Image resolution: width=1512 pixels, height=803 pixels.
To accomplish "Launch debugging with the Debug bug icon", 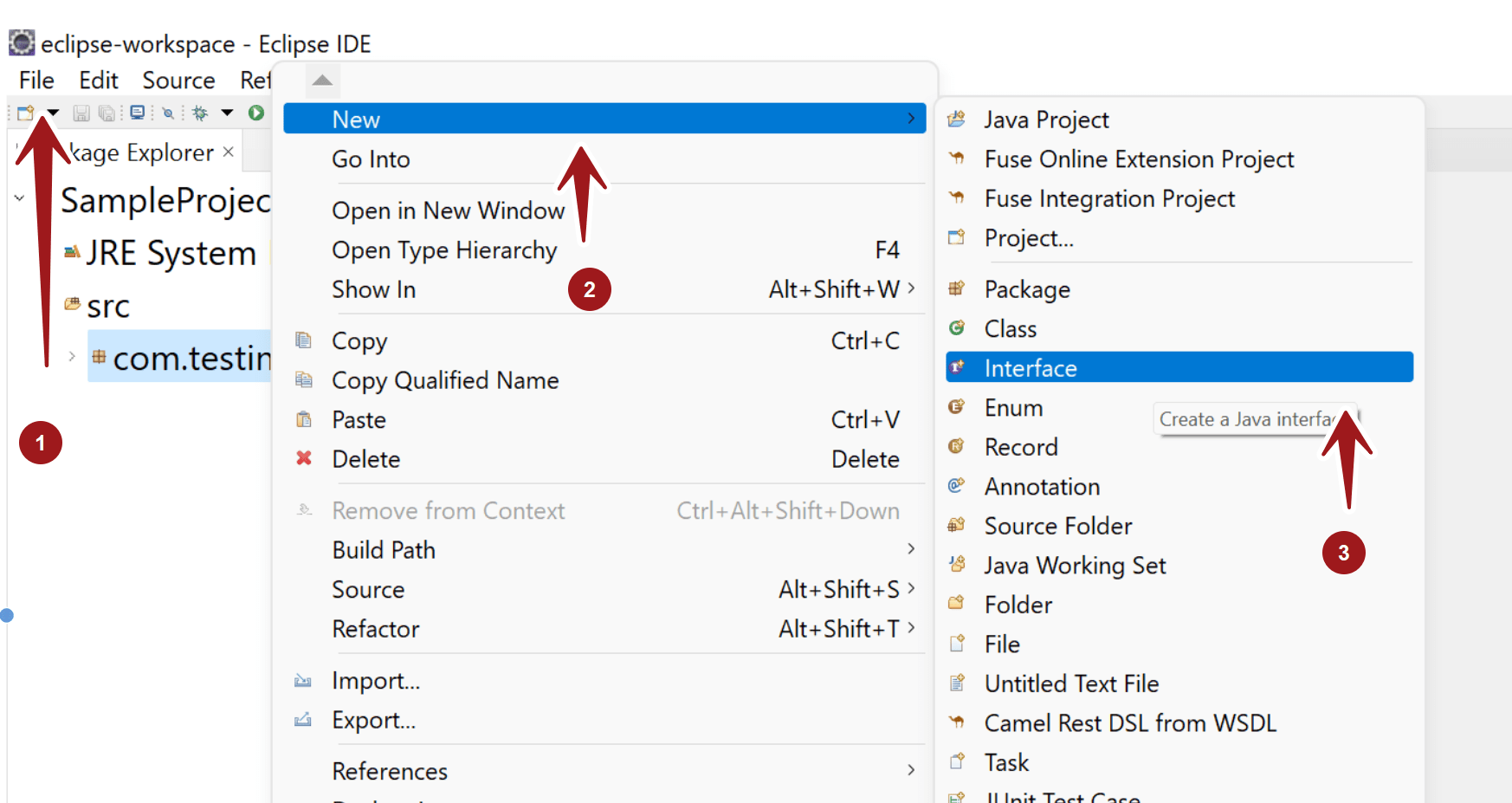I will pyautogui.click(x=200, y=112).
